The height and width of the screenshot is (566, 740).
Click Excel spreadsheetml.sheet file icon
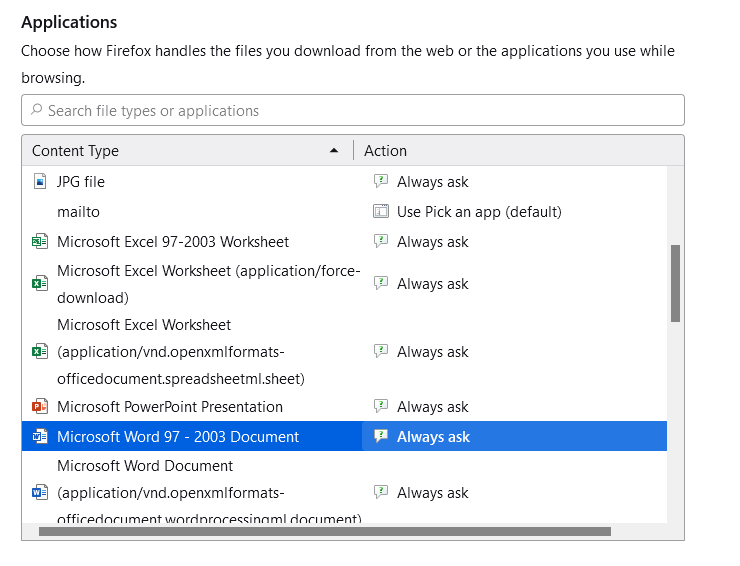click(x=40, y=351)
